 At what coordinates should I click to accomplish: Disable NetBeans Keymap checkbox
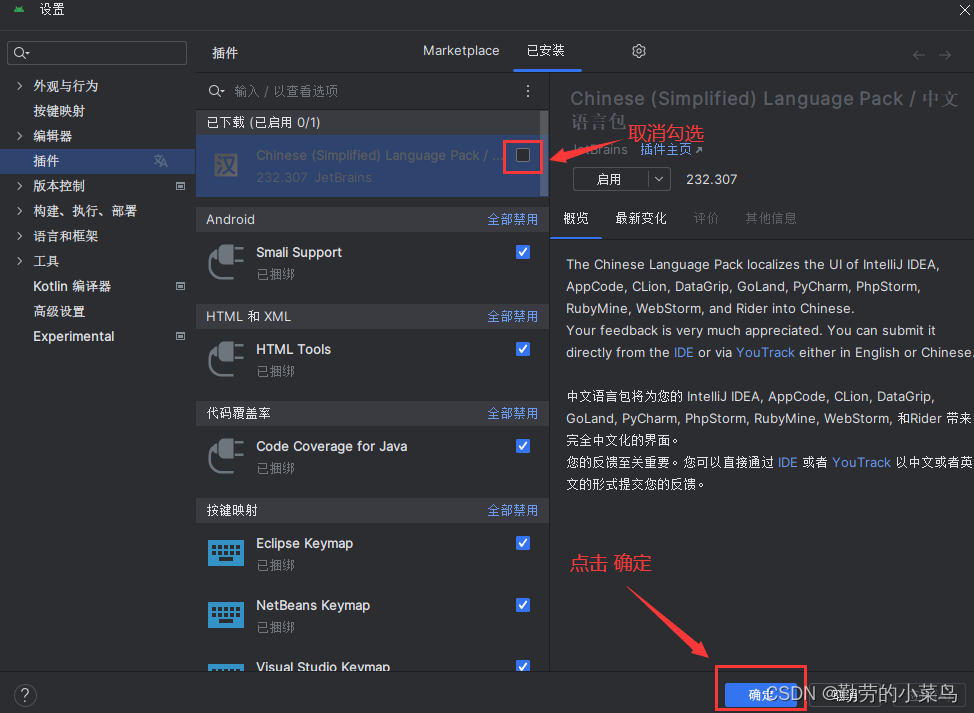(523, 605)
